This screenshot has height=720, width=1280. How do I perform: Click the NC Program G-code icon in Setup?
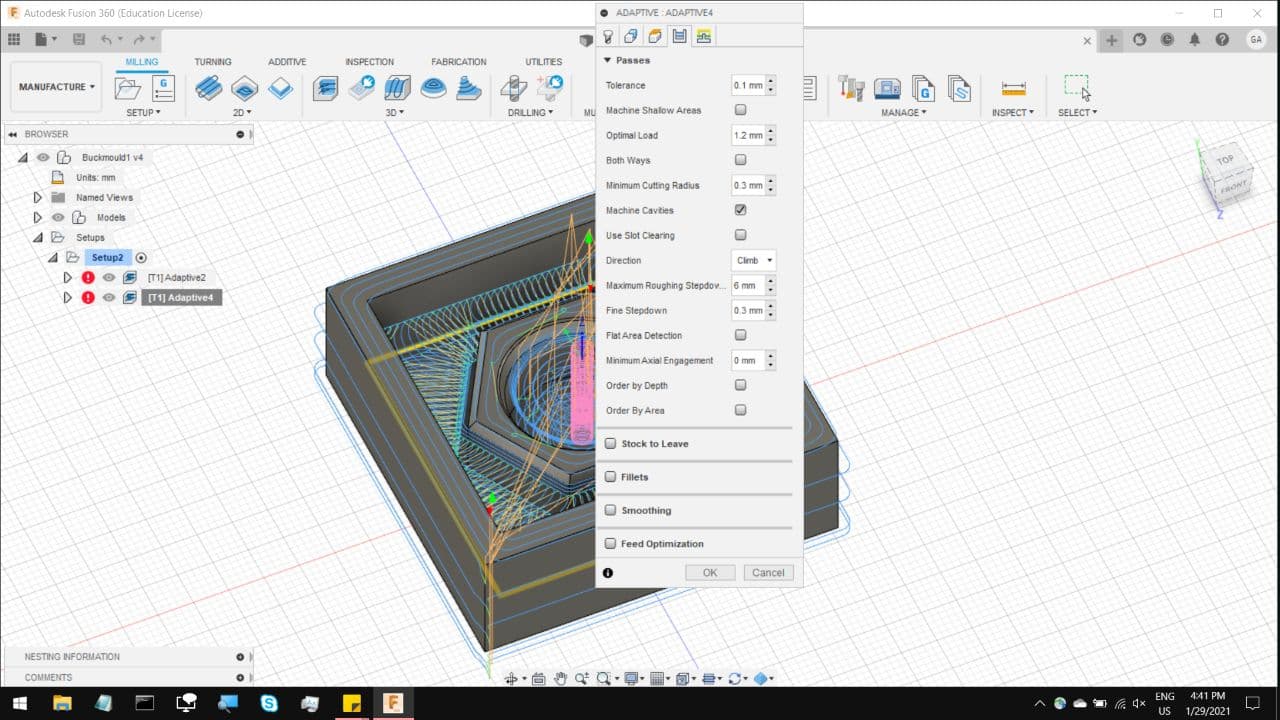click(x=163, y=88)
